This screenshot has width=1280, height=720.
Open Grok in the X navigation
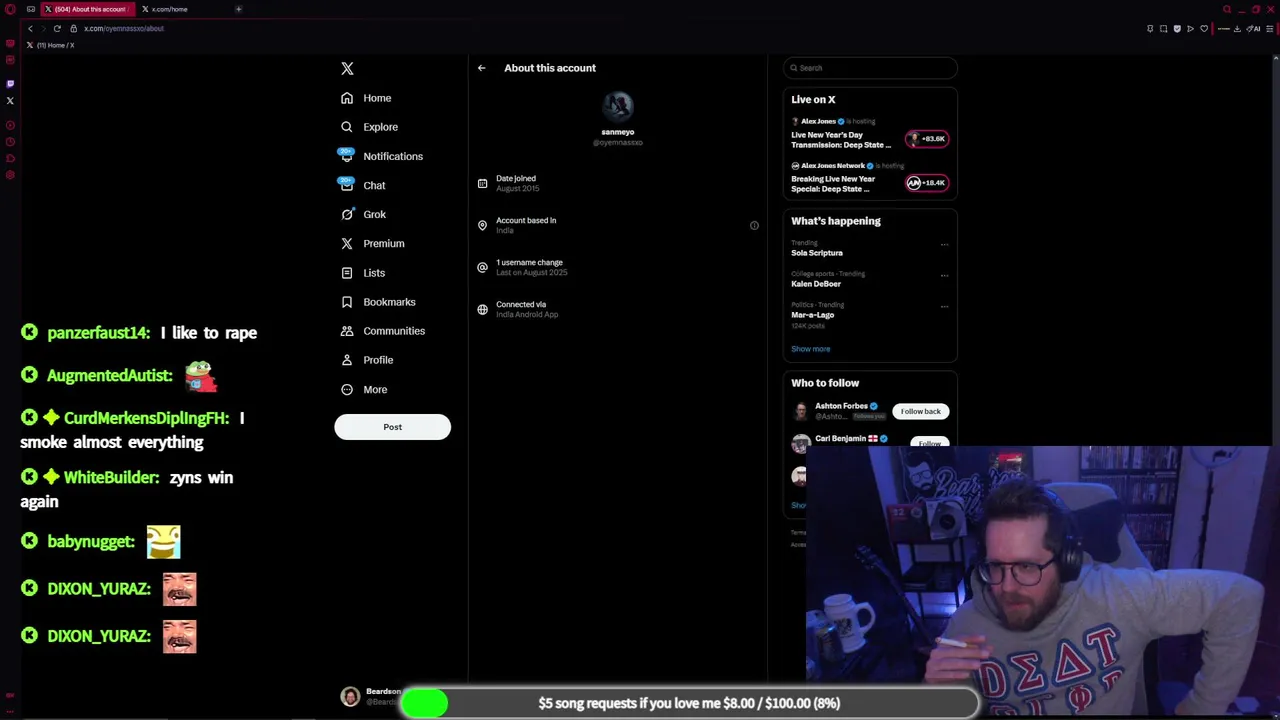(x=363, y=214)
